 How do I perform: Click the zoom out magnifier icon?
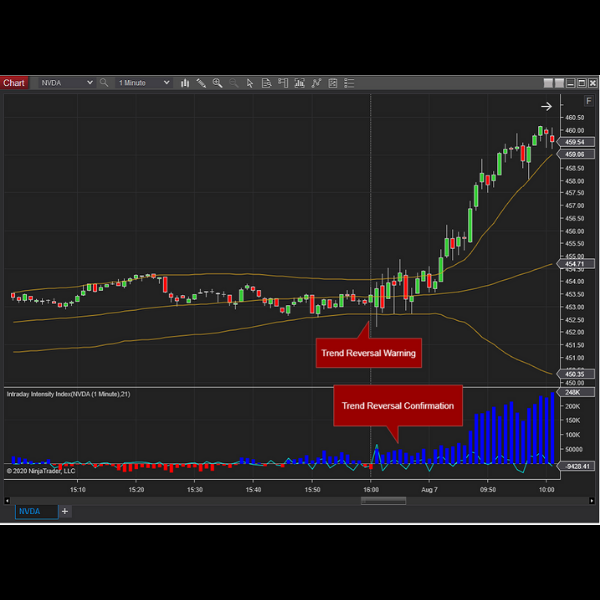point(233,83)
